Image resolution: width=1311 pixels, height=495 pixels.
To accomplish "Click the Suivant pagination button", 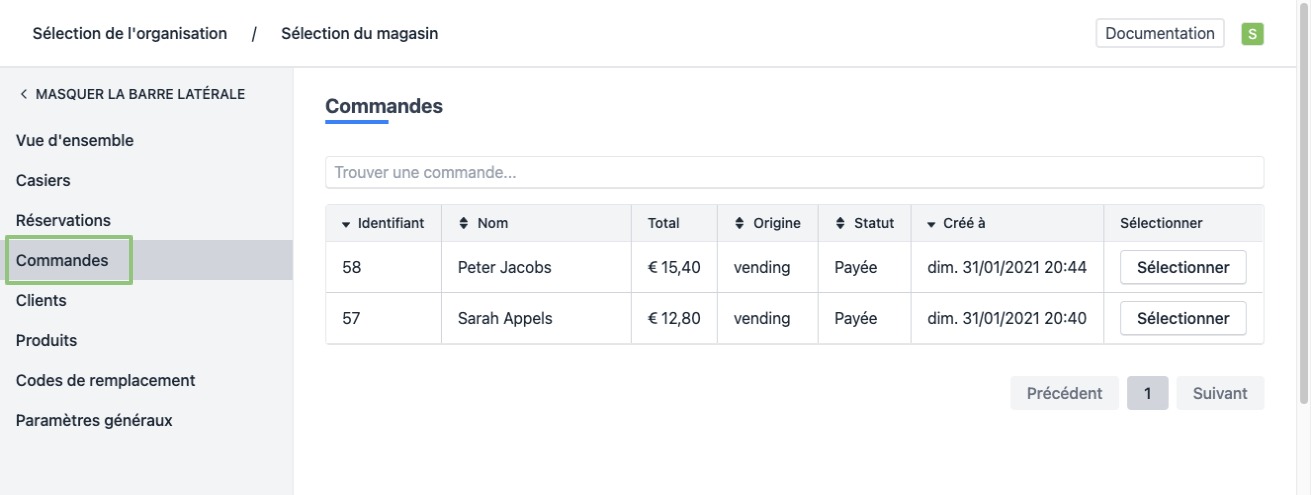I will [x=1219, y=393].
